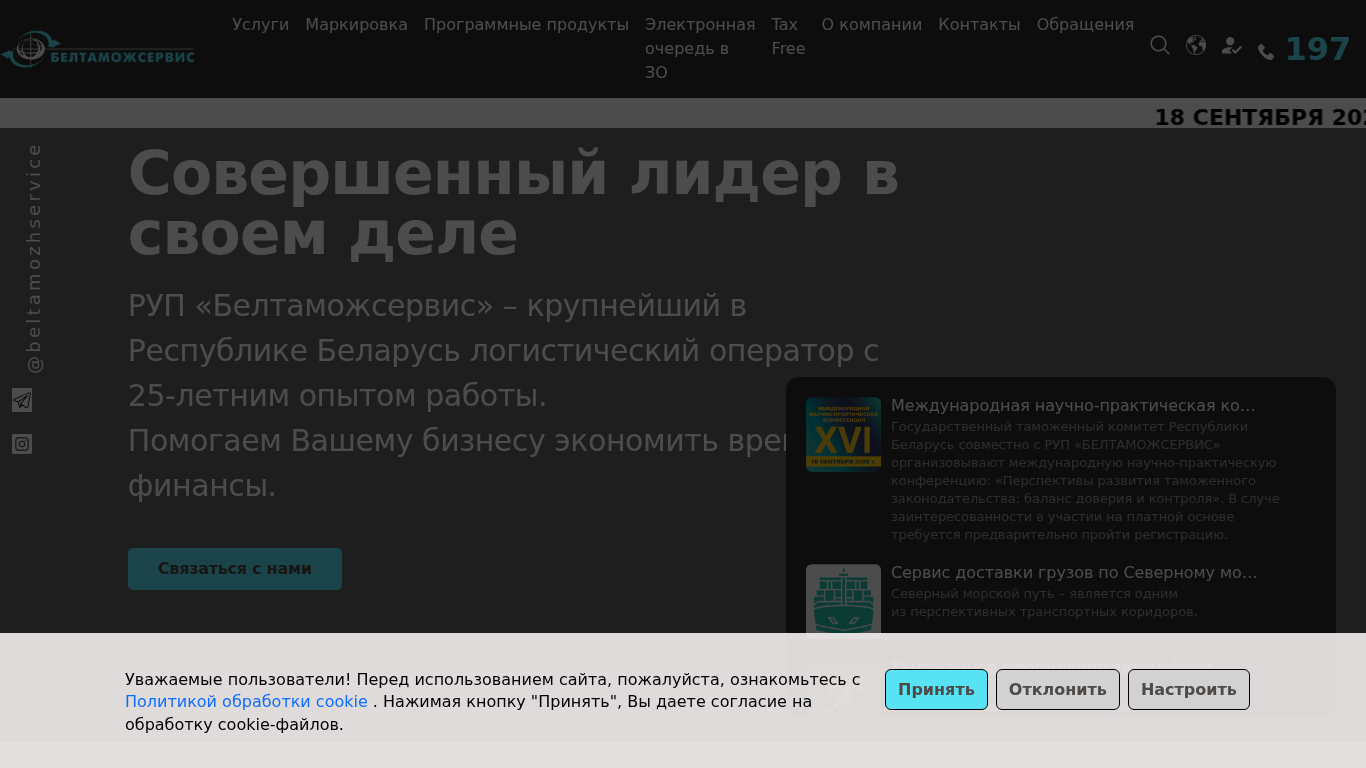Open Сервис доставки грузов по Северному news
This screenshot has height=768, width=1366.
(1074, 572)
